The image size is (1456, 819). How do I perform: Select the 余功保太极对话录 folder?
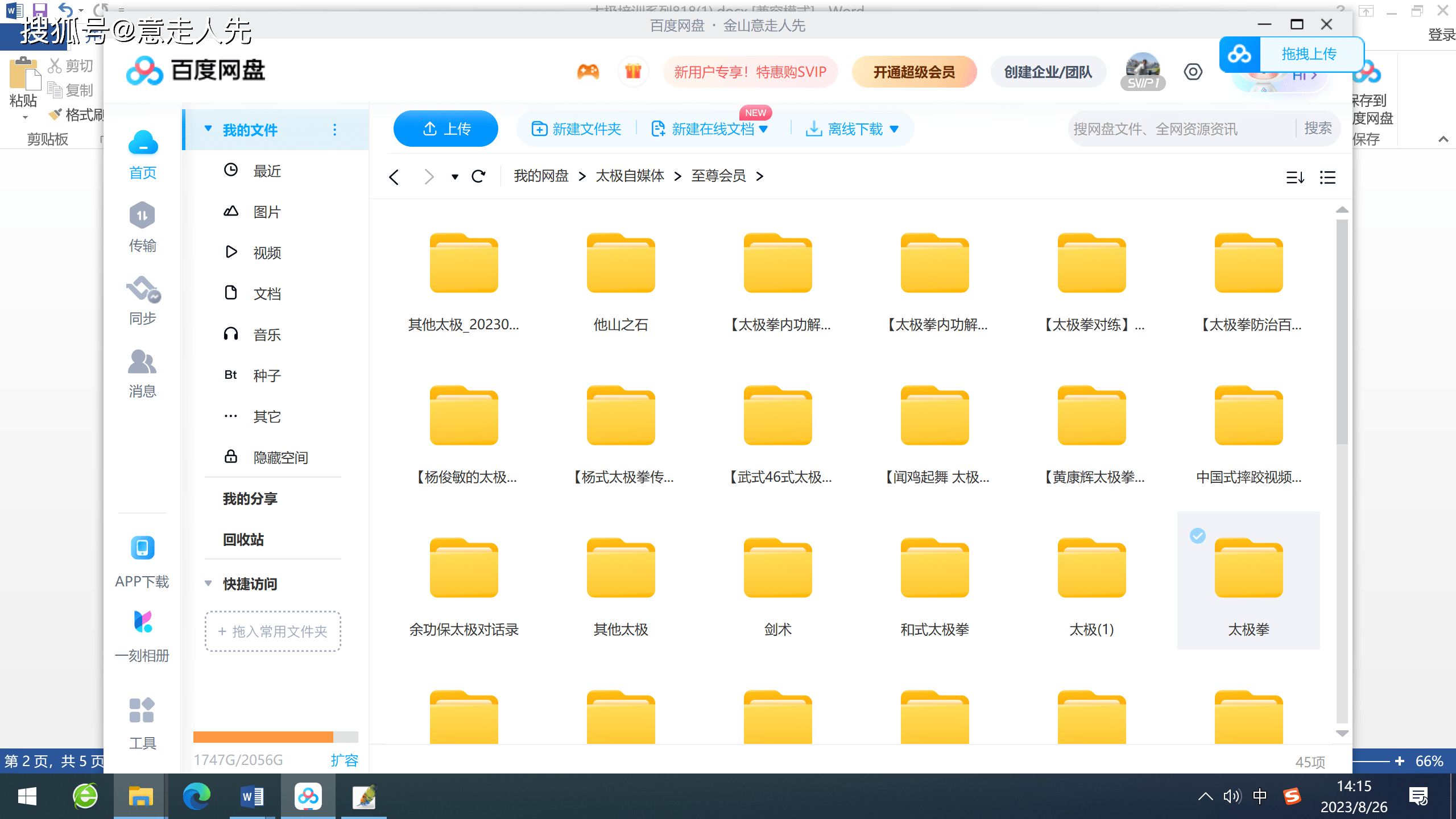pos(464,587)
